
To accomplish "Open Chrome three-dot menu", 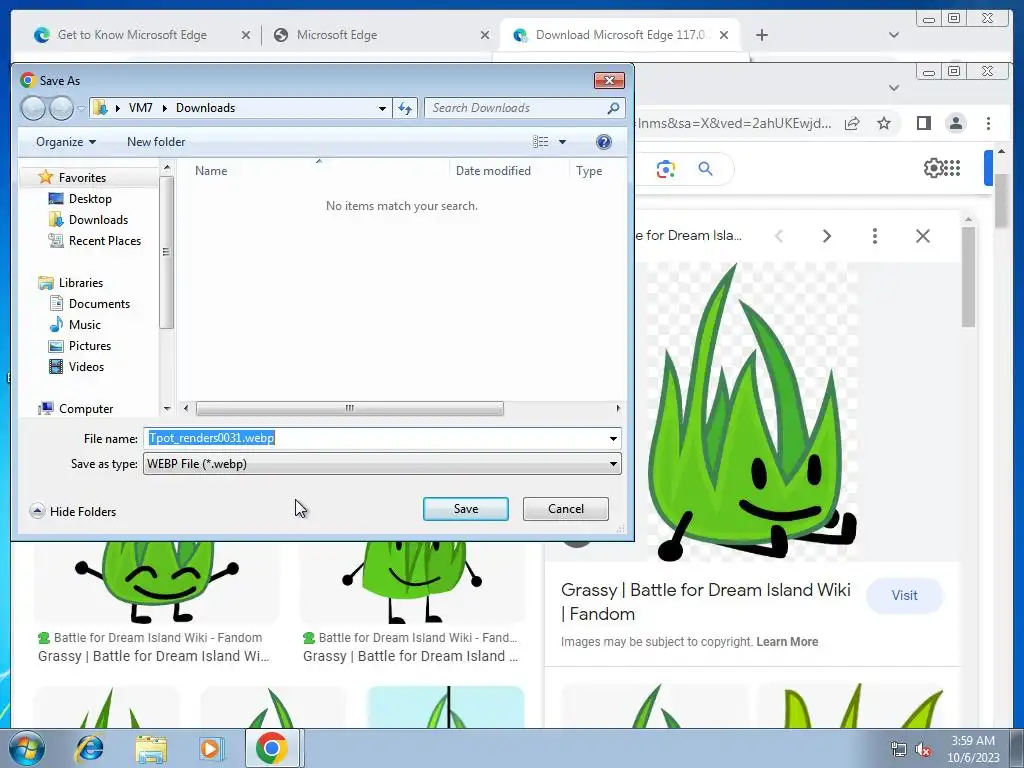I will pos(988,123).
